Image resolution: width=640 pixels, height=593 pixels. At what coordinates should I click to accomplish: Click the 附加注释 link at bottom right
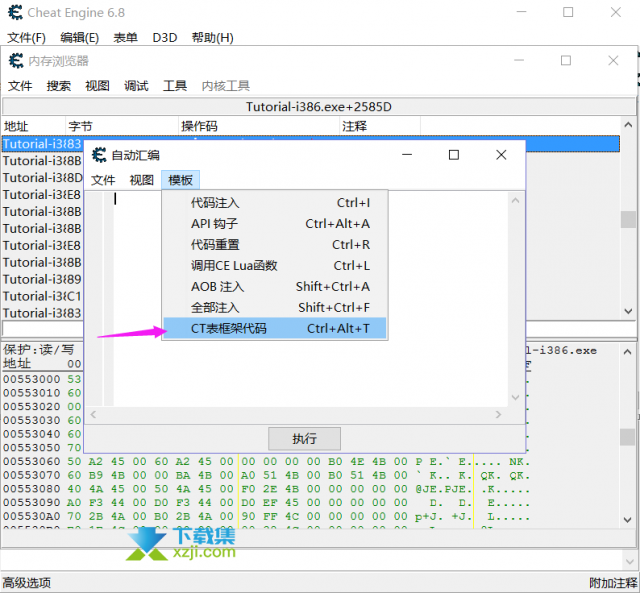(613, 583)
